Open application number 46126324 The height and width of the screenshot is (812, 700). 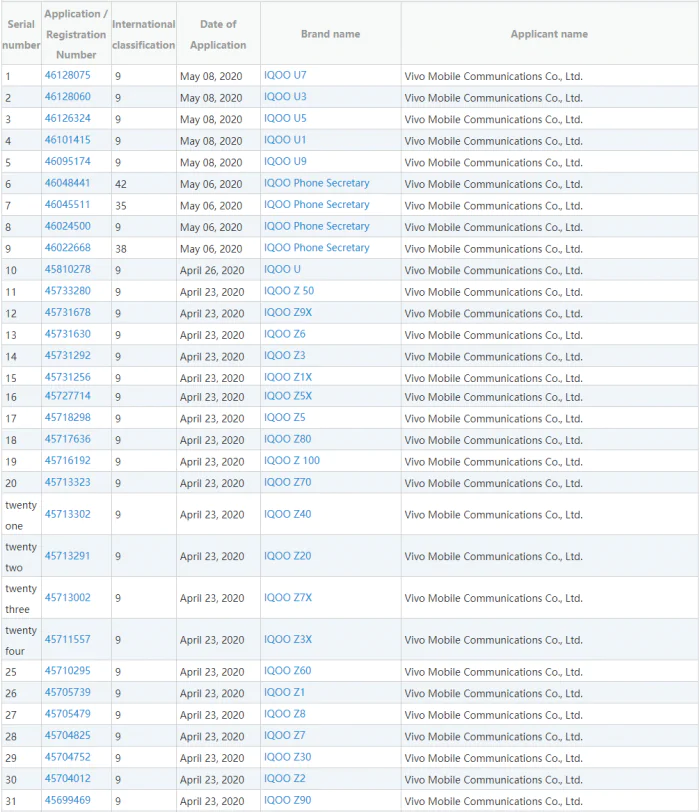click(67, 118)
